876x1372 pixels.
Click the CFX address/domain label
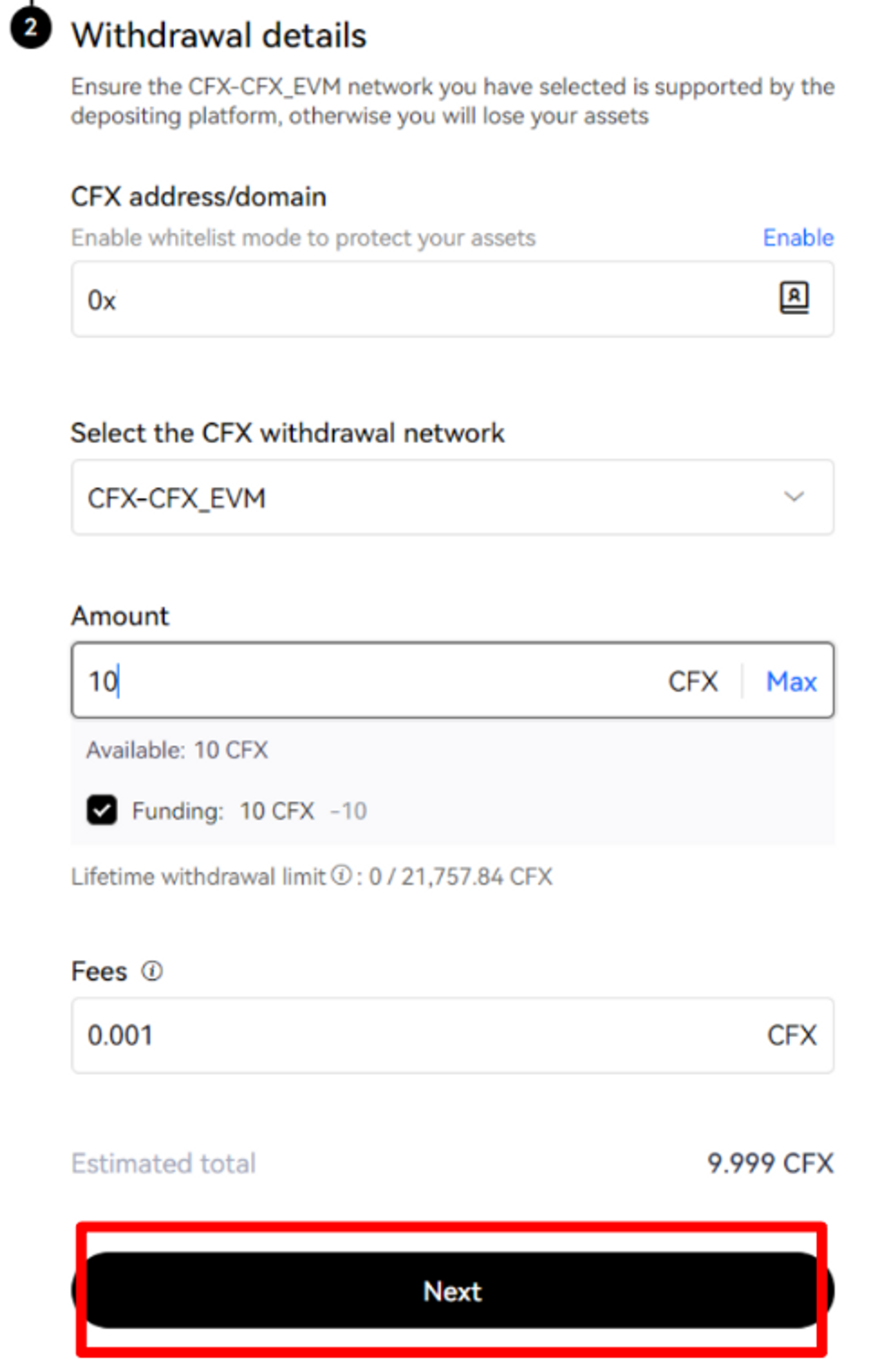click(198, 197)
